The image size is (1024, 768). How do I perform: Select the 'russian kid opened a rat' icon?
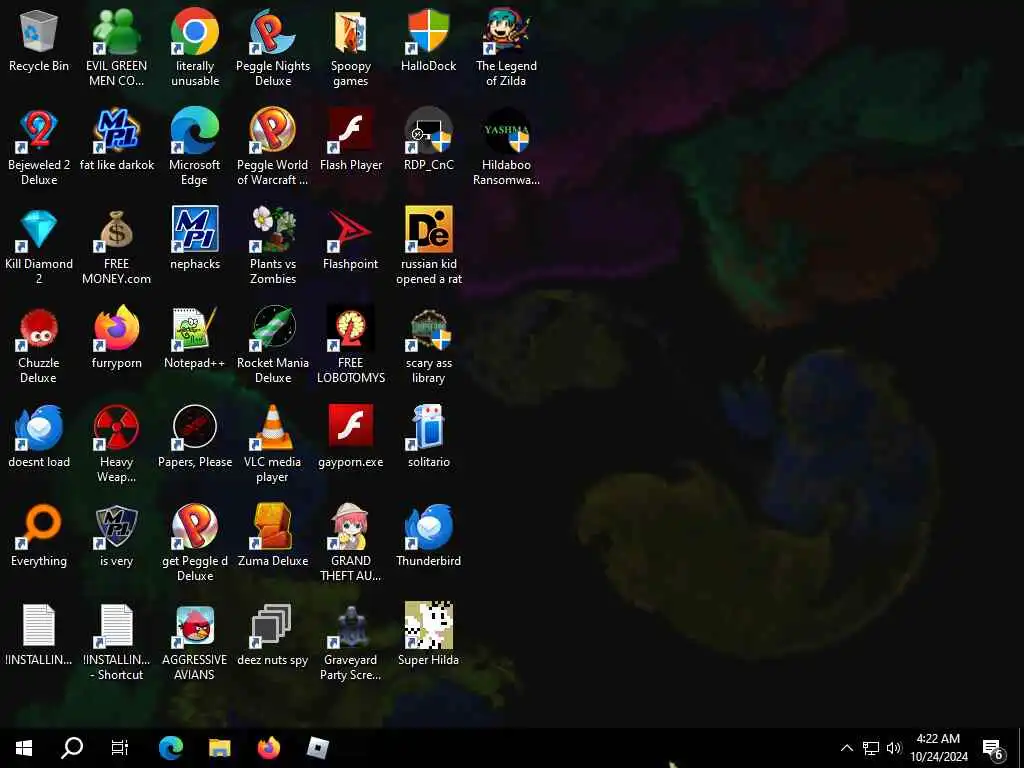(428, 246)
